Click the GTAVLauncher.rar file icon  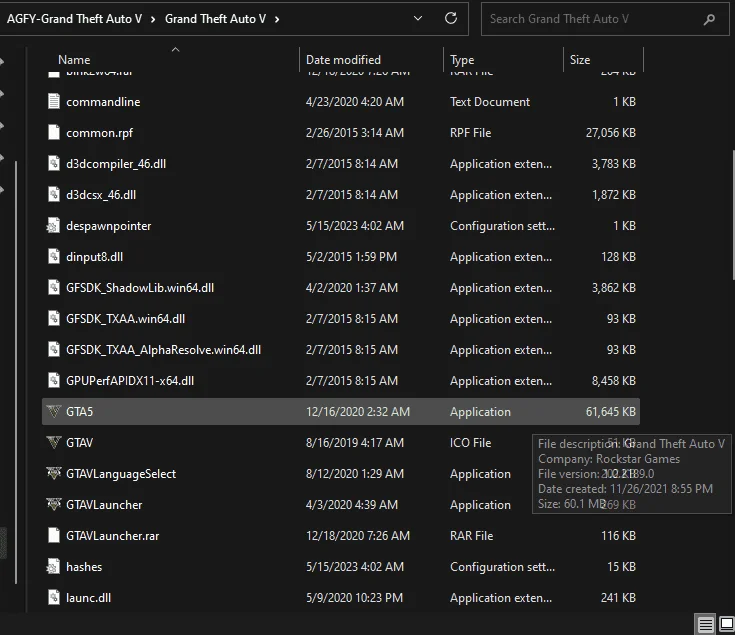coord(54,535)
